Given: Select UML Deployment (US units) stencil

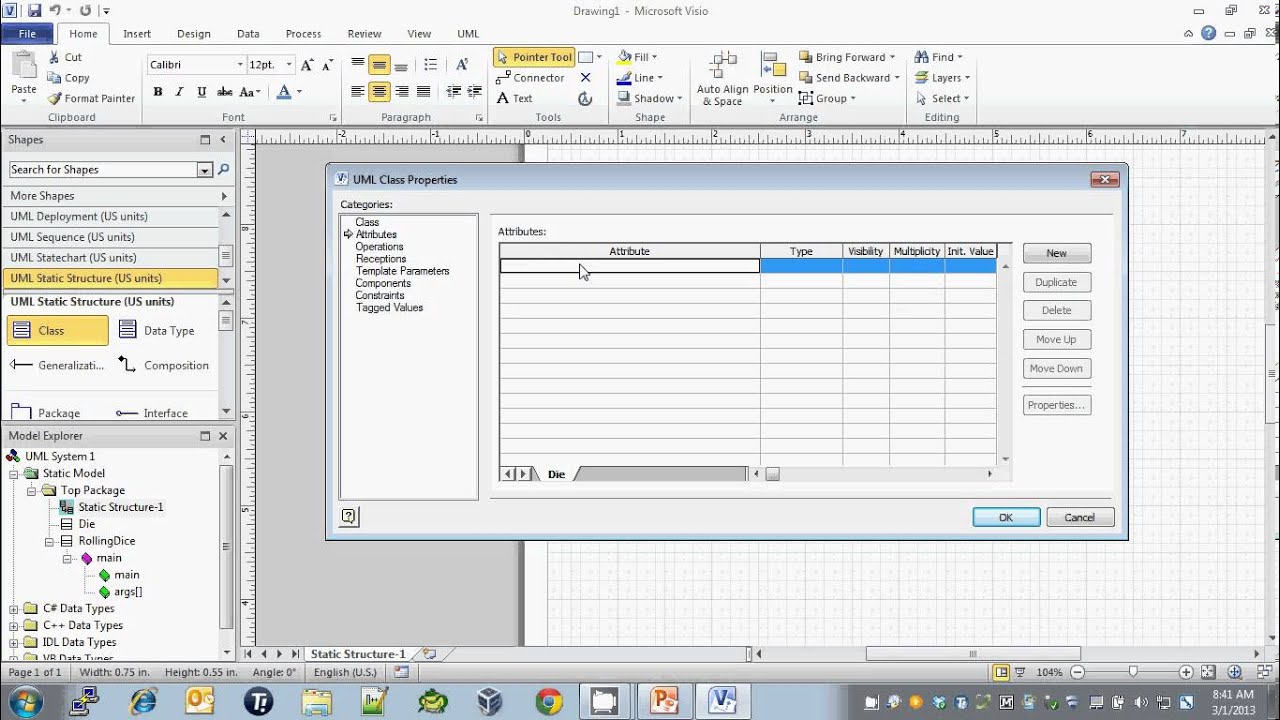Looking at the screenshot, I should [110, 216].
